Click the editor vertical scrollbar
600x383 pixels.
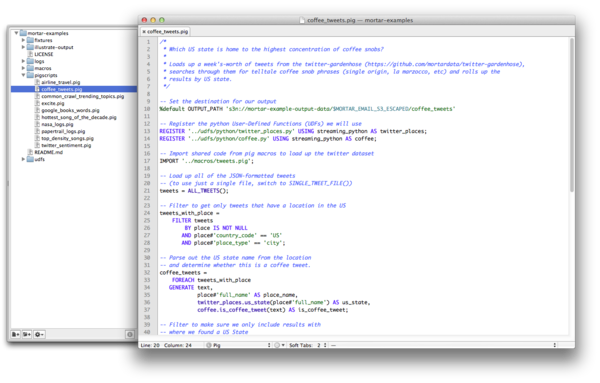[x=572, y=115]
